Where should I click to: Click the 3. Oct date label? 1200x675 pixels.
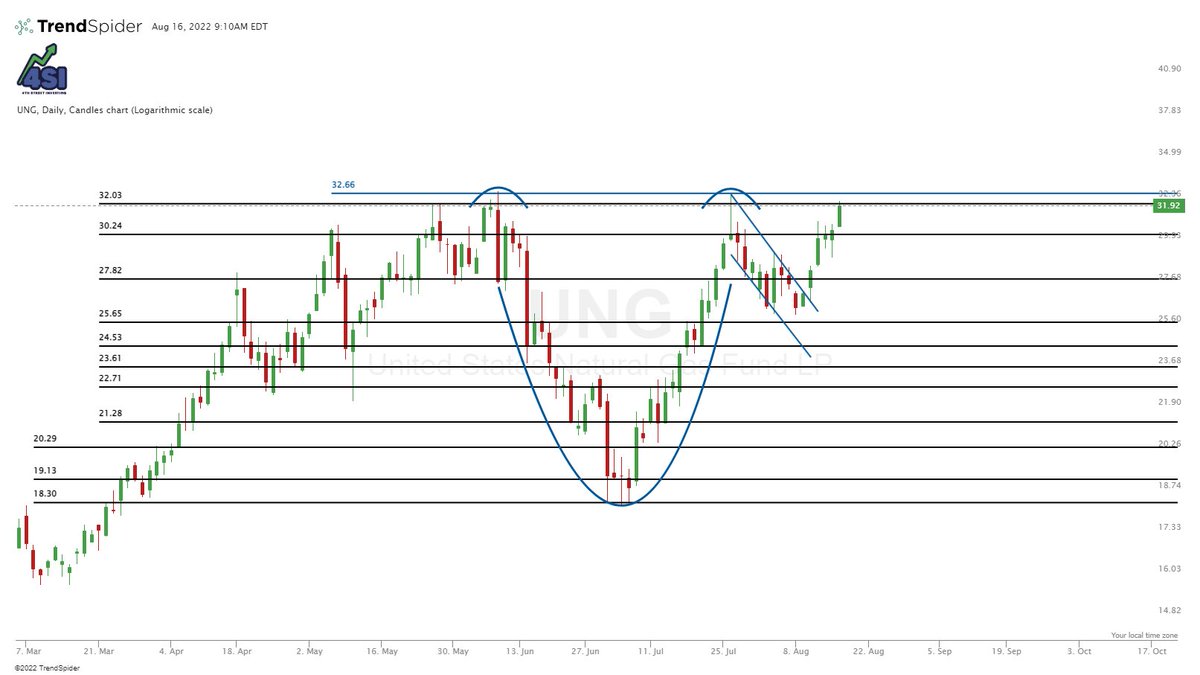(x=1077, y=651)
